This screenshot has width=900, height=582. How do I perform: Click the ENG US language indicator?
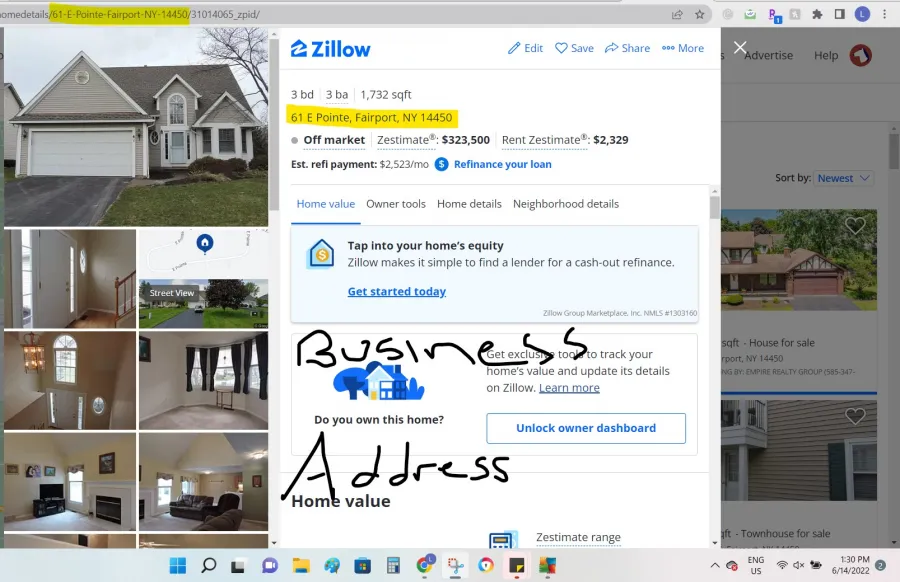[x=755, y=565]
